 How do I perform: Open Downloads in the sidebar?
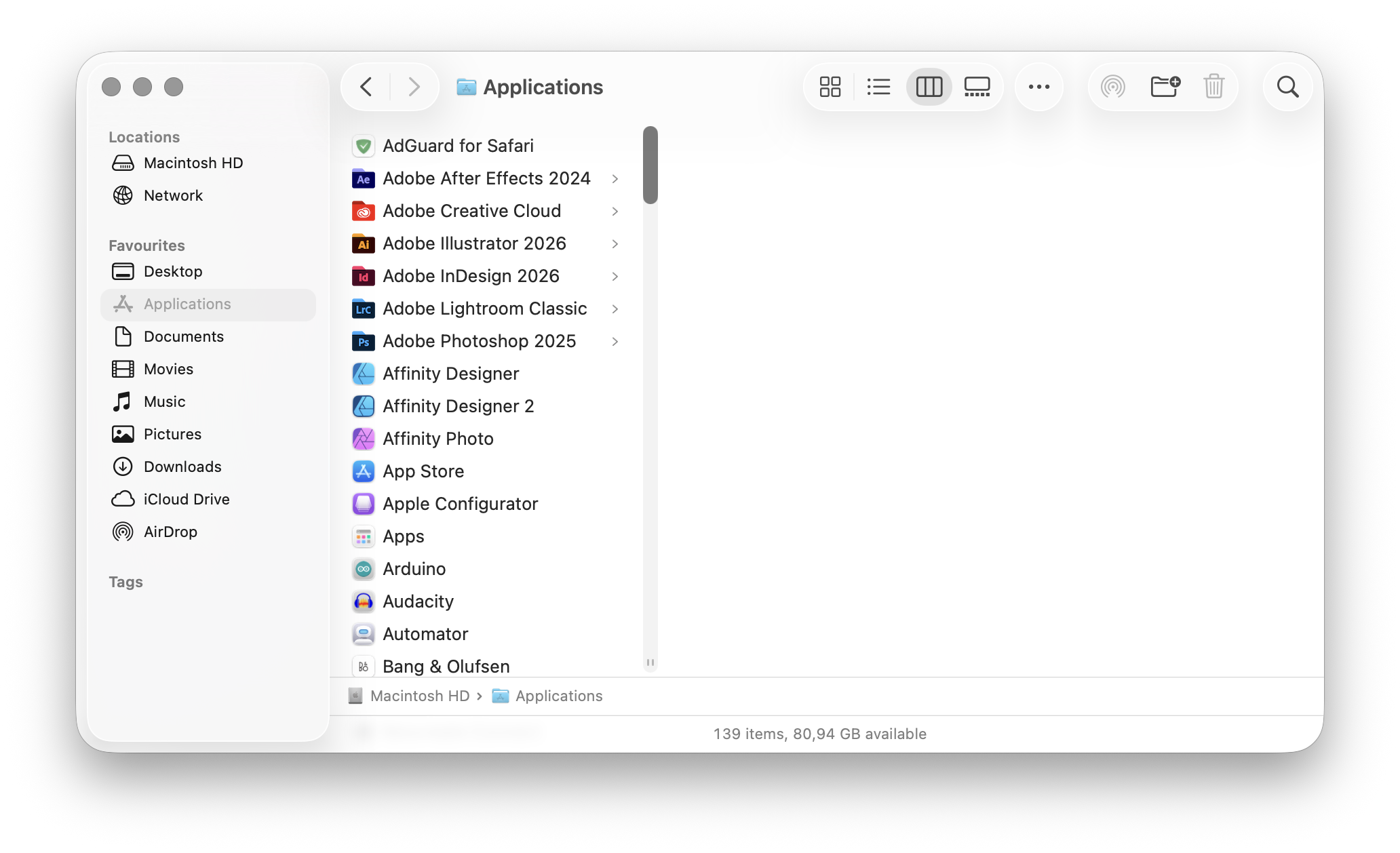(182, 467)
